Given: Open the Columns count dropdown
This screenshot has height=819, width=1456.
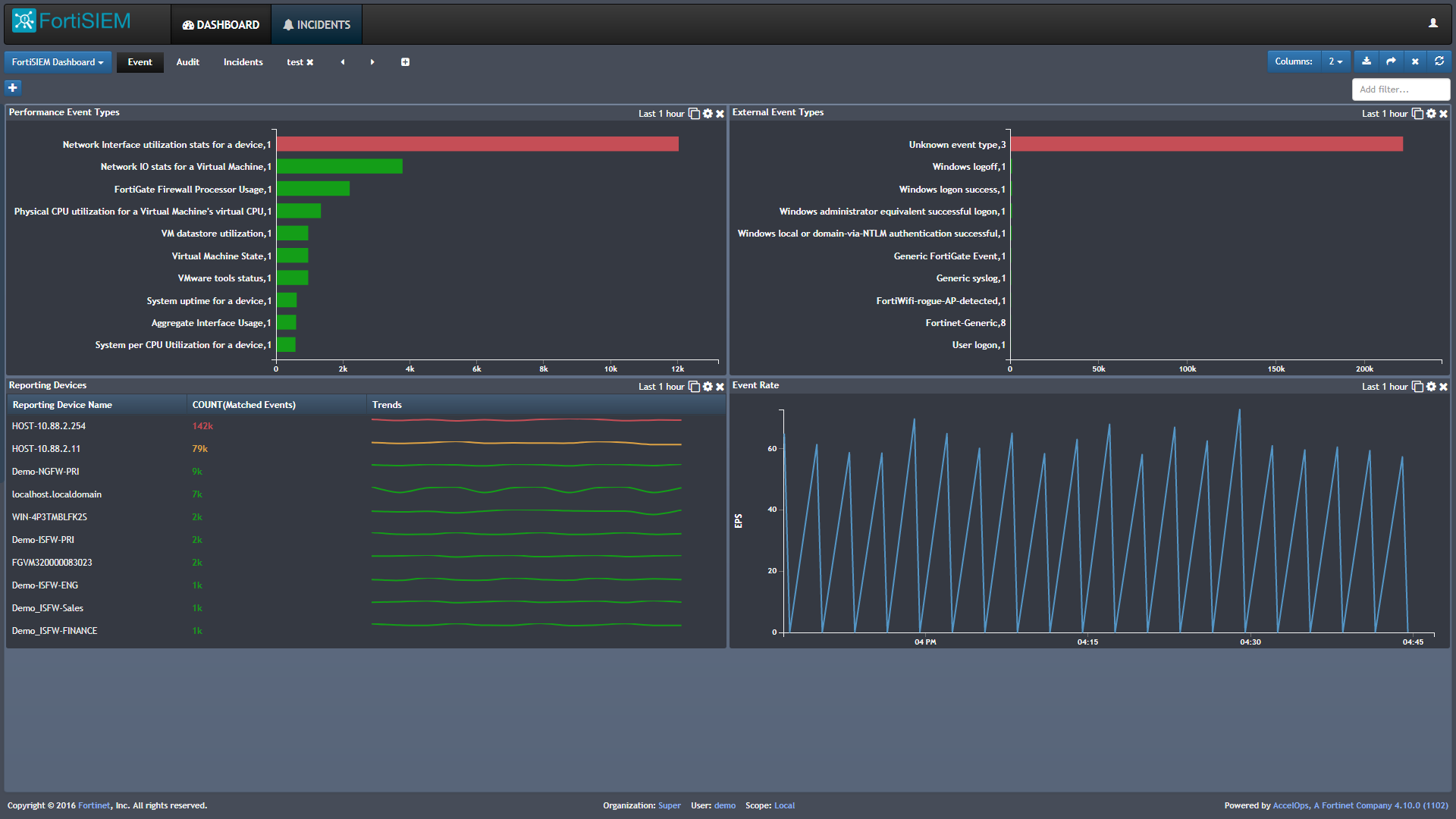Looking at the screenshot, I should (1335, 61).
